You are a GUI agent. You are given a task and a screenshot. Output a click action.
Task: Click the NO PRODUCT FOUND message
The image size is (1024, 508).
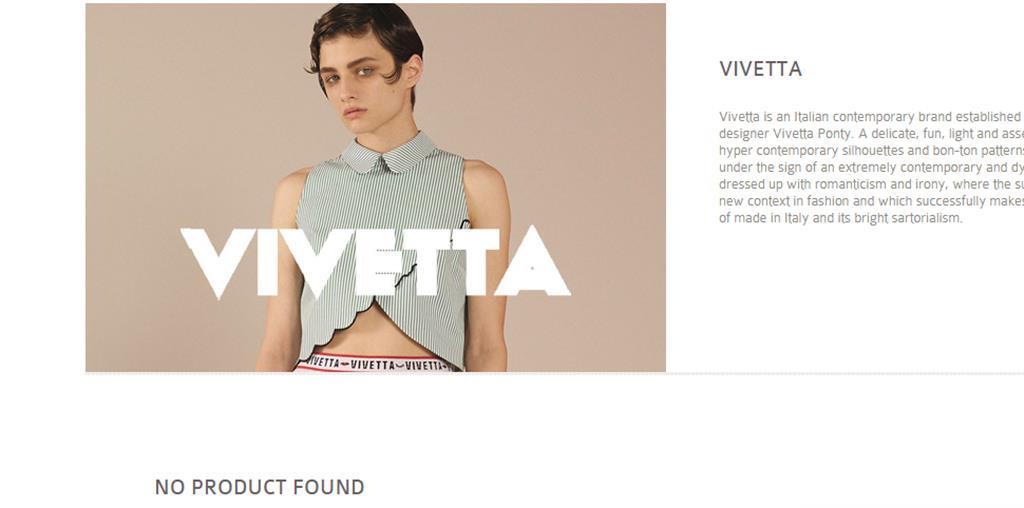click(x=259, y=487)
